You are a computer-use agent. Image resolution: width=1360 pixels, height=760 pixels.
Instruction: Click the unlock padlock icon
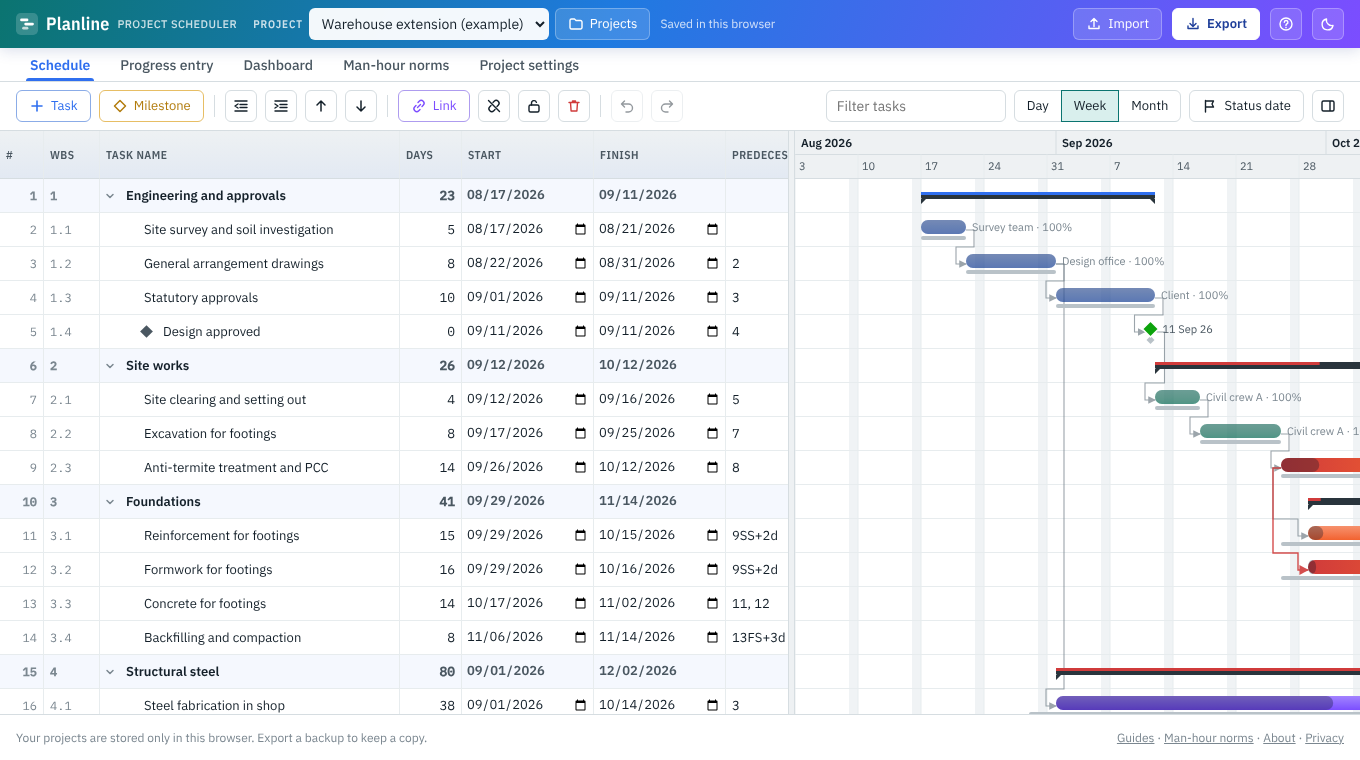point(534,106)
